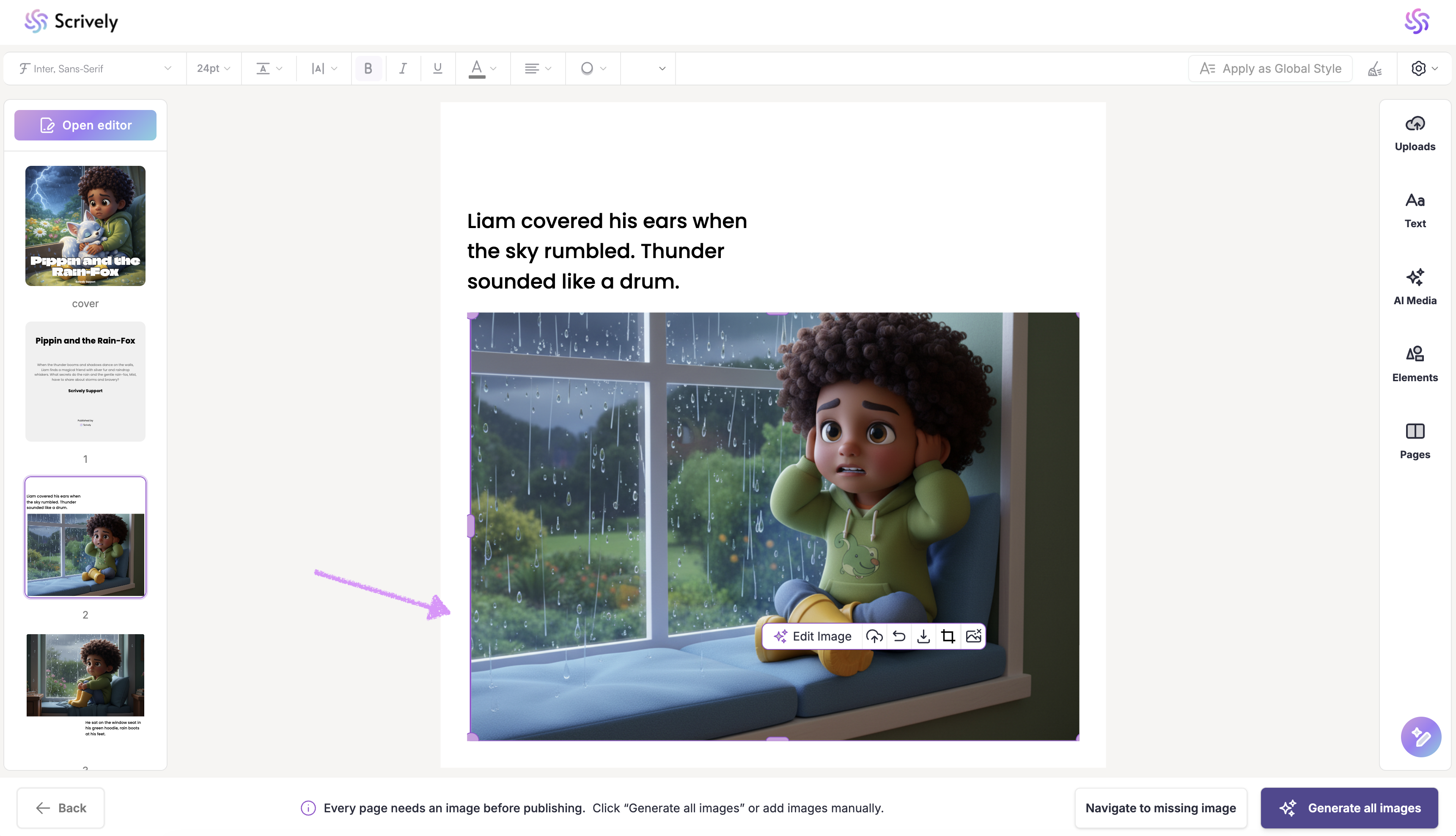The width and height of the screenshot is (1456, 836).
Task: Open the Elements panel
Action: pyautogui.click(x=1415, y=363)
